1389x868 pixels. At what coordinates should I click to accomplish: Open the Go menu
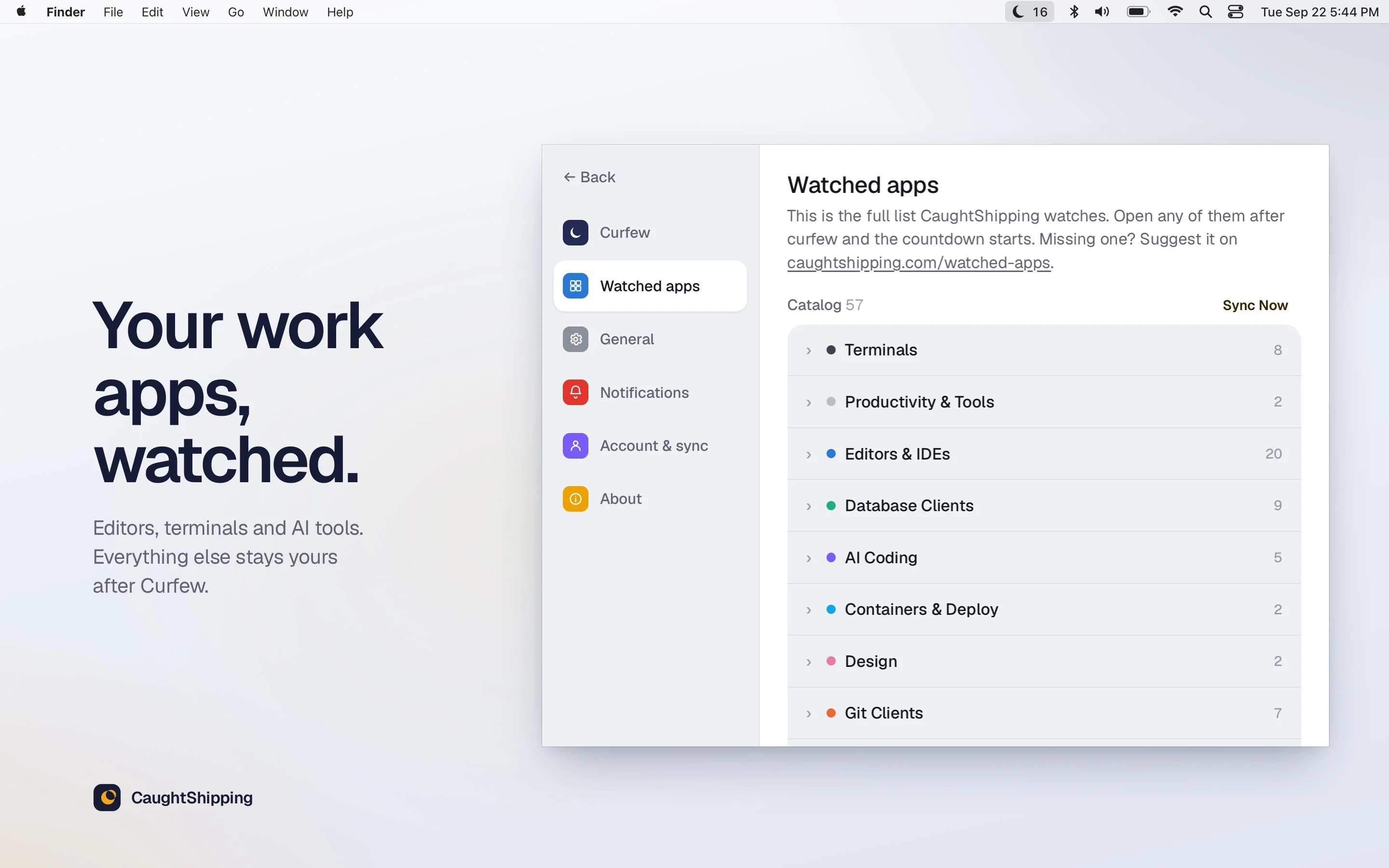click(236, 12)
